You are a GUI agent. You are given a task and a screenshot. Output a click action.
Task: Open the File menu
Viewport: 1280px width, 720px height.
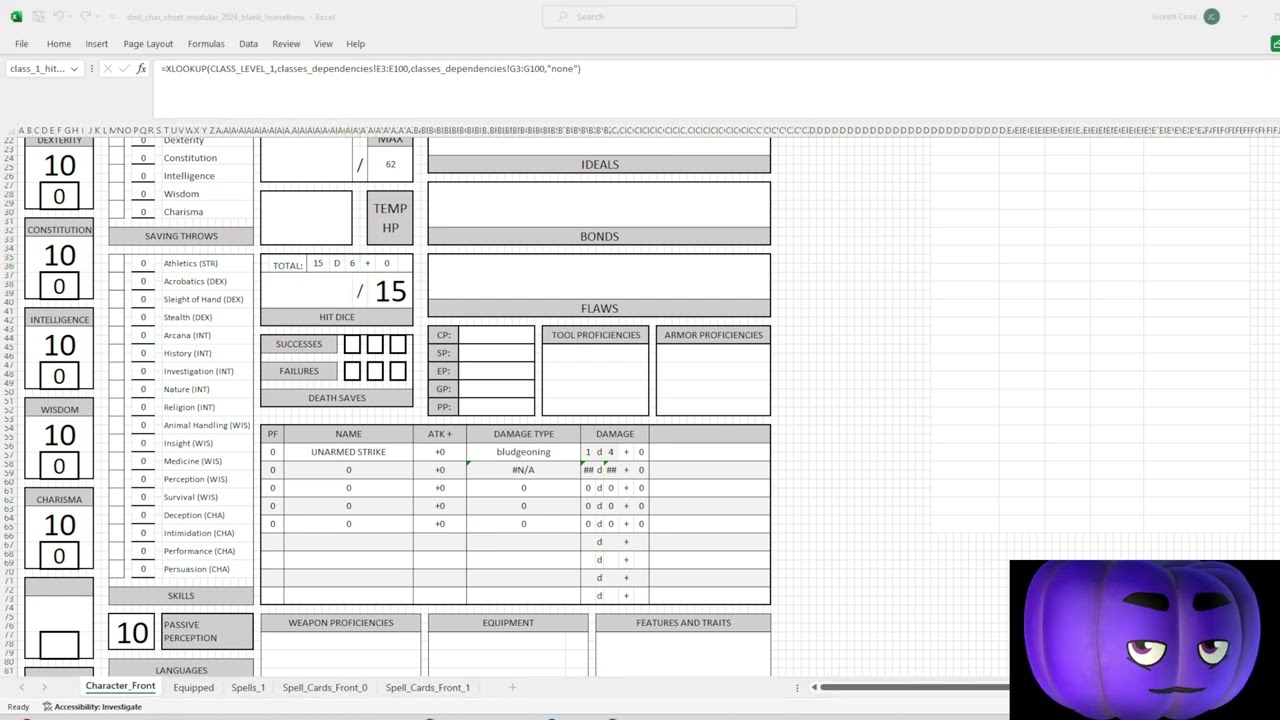pos(21,44)
